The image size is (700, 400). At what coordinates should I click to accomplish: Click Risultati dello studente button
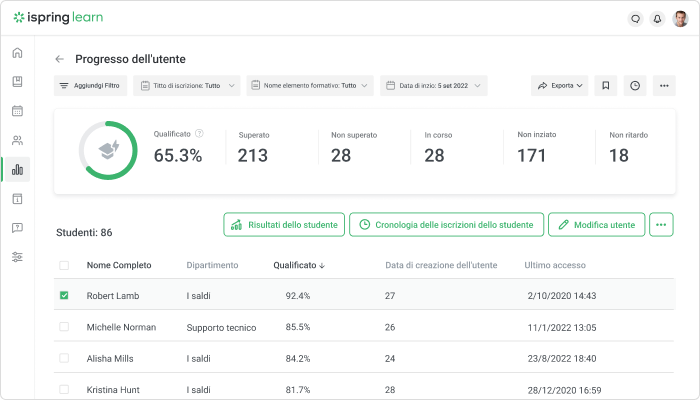[284, 225]
